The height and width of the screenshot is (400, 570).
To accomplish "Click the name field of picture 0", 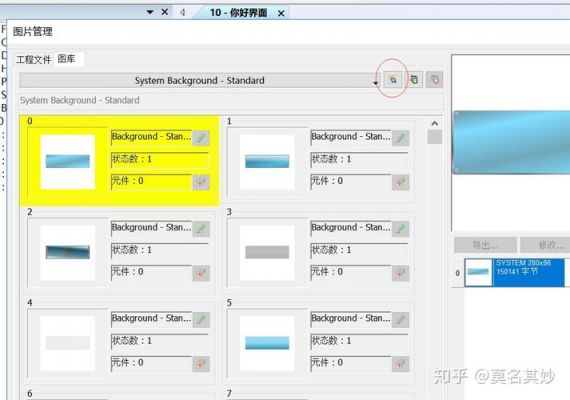I will pyautogui.click(x=151, y=137).
